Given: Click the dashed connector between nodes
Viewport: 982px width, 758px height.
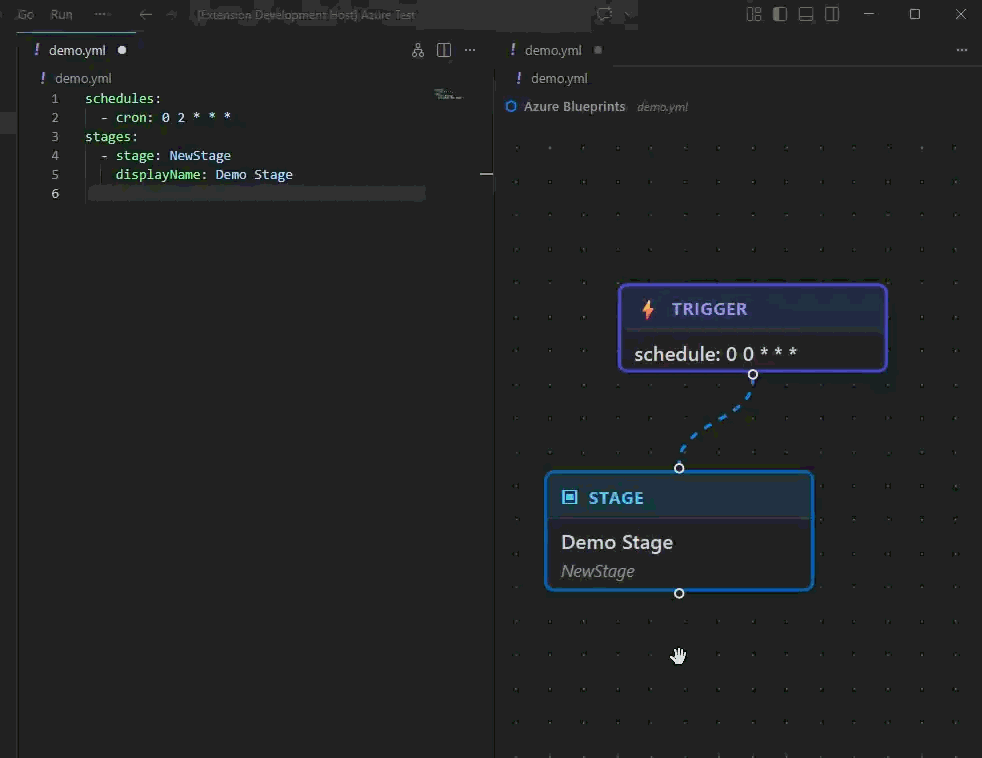Looking at the screenshot, I should click(x=716, y=420).
